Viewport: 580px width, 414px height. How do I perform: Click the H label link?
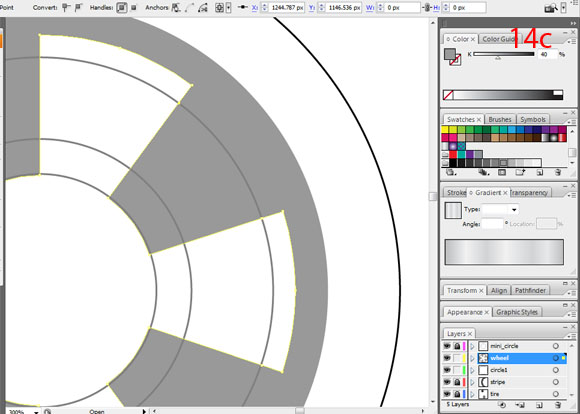coord(436,8)
